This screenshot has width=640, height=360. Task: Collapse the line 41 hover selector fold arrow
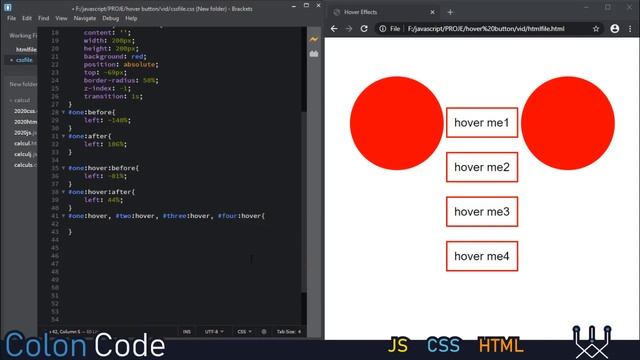[x=63, y=216]
